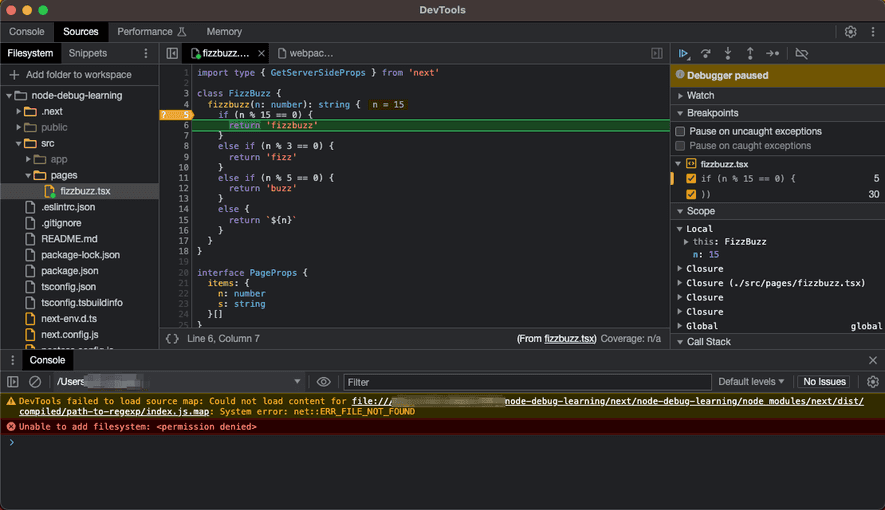Create live expression with eye icon
Viewport: 885px width, 510px height.
pyautogui.click(x=323, y=382)
